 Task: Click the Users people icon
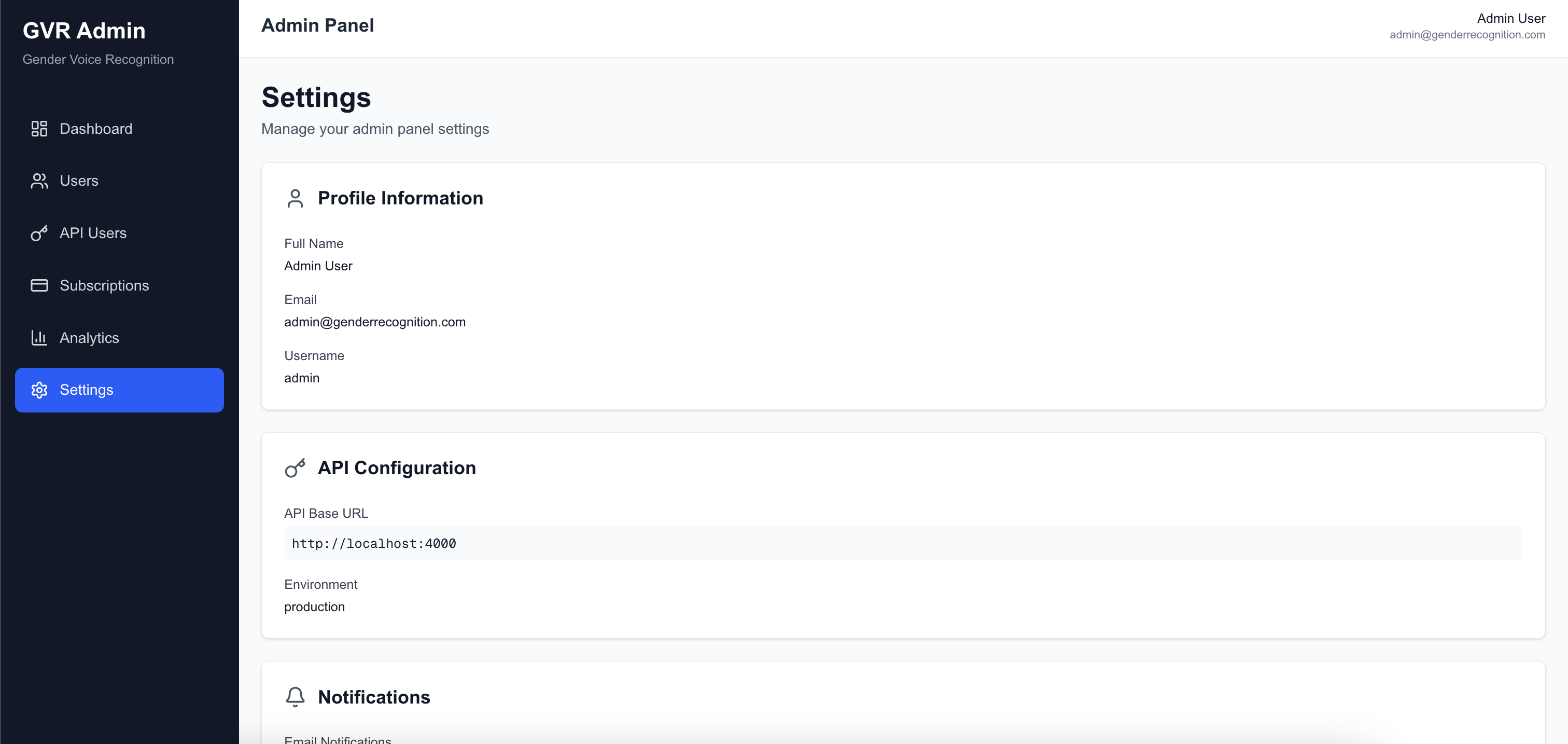[39, 181]
